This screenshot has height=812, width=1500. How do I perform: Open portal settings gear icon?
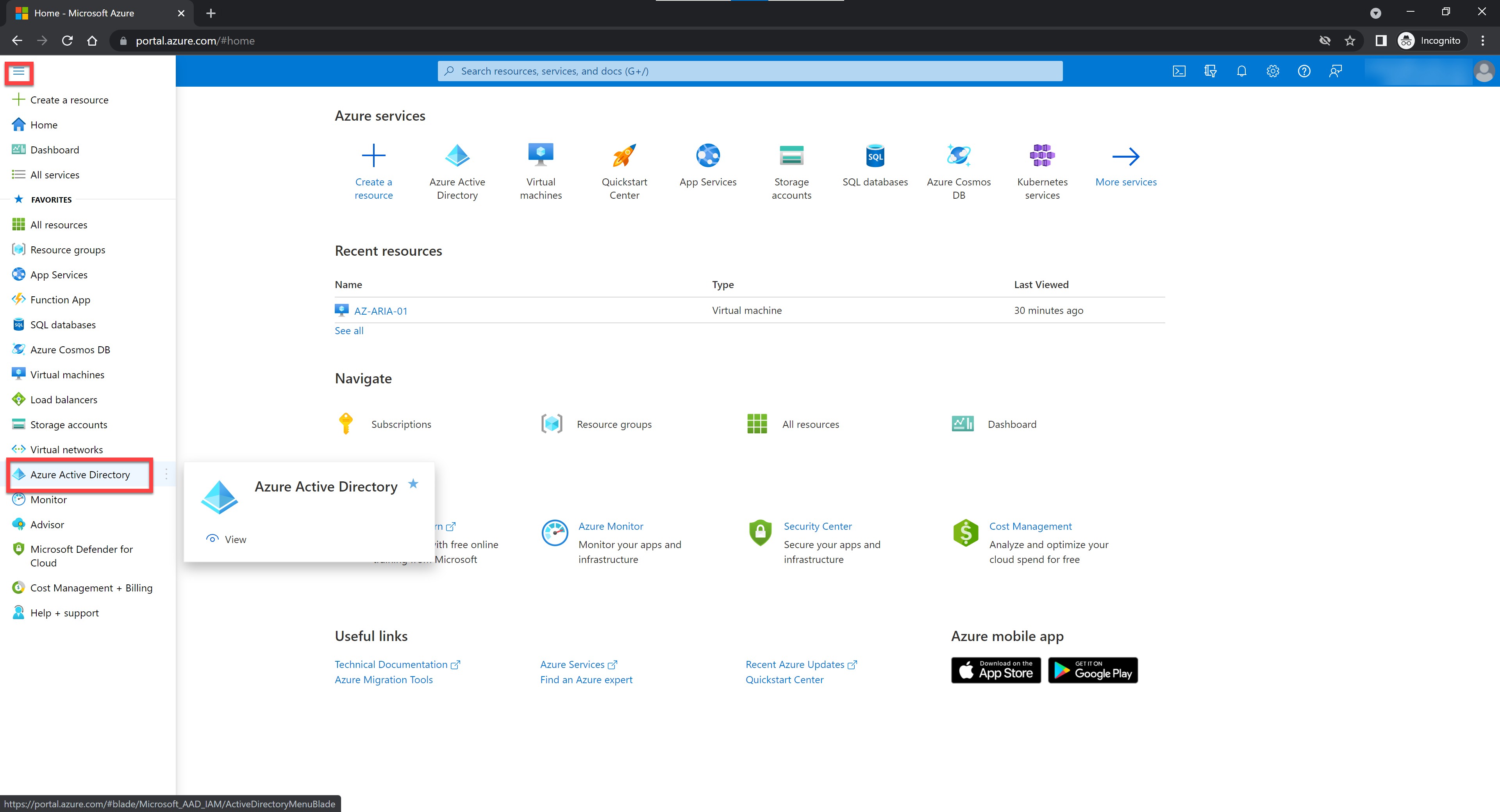tap(1273, 71)
